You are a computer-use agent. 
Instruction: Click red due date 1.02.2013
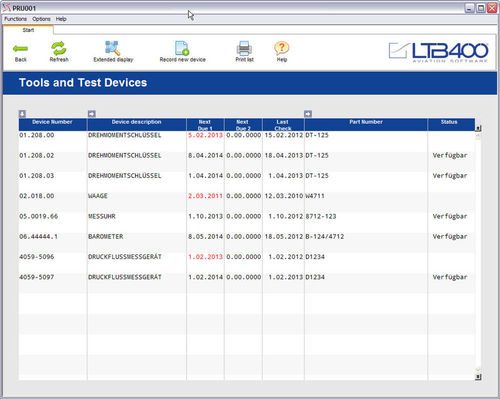[205, 257]
